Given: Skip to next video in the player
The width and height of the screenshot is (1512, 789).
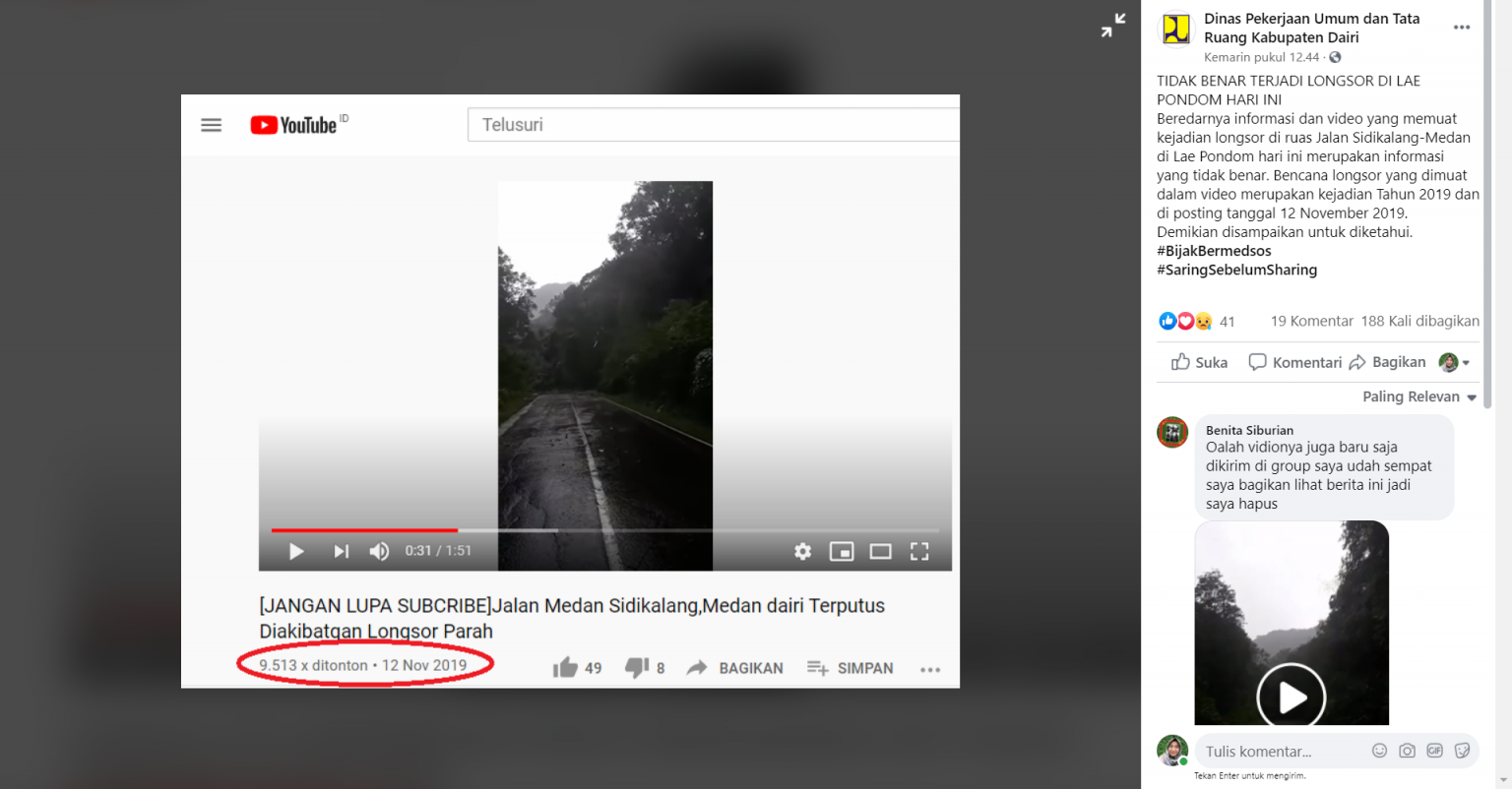Looking at the screenshot, I should point(341,551).
